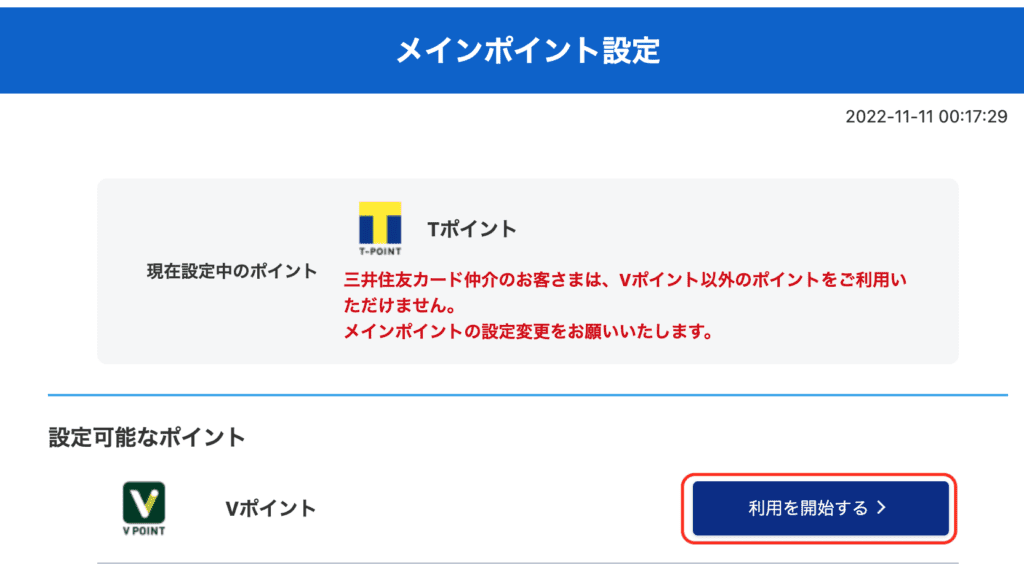Viewport: 1024px width, 581px height.
Task: Click the blue horizontal divider line
Action: [x=528, y=395]
